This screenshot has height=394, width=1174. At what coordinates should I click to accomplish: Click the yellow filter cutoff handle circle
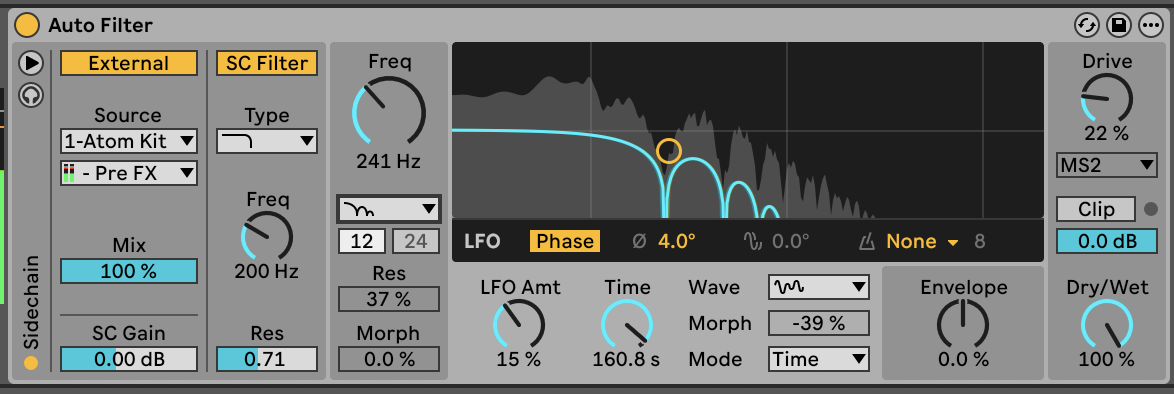pyautogui.click(x=669, y=151)
